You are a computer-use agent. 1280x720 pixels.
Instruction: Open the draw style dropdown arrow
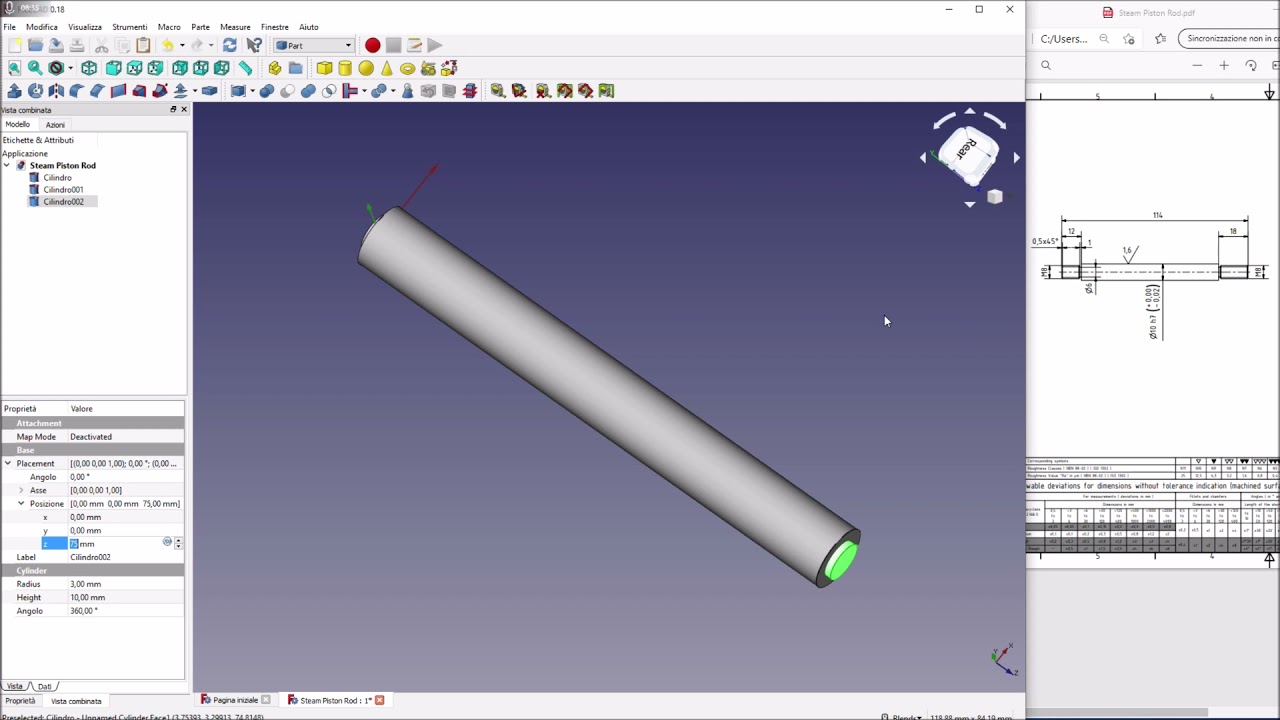pyautogui.click(x=70, y=68)
